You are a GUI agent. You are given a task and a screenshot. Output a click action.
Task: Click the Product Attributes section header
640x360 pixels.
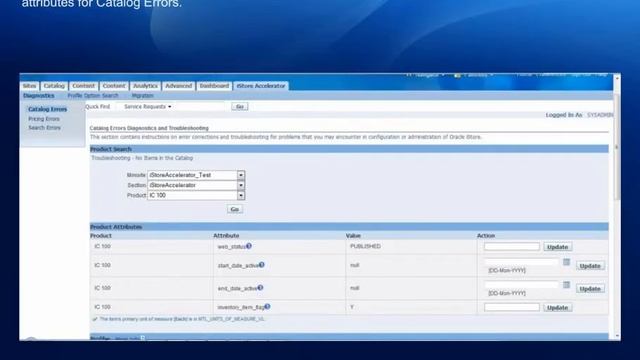click(x=349, y=227)
